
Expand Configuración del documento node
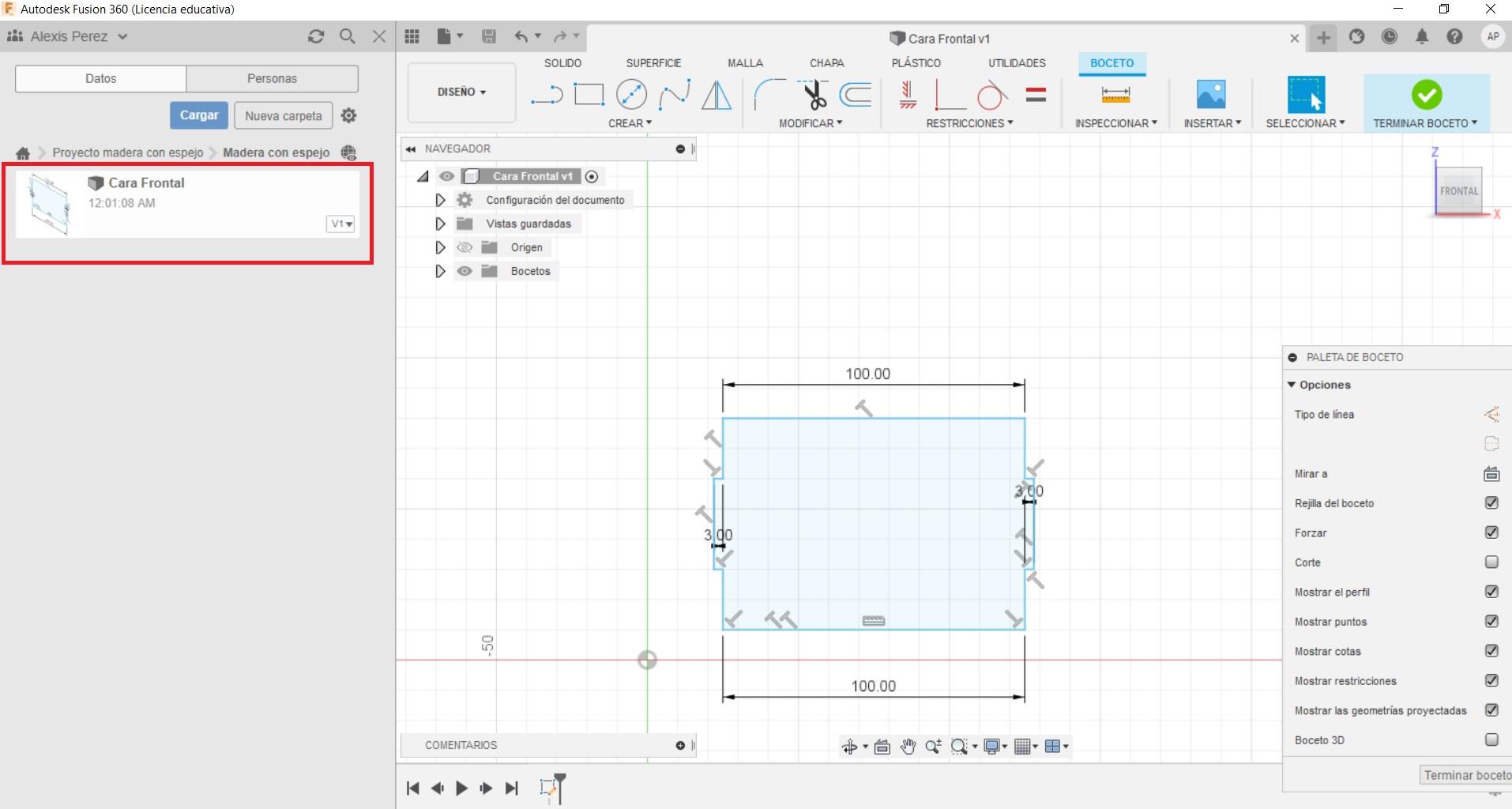(440, 200)
